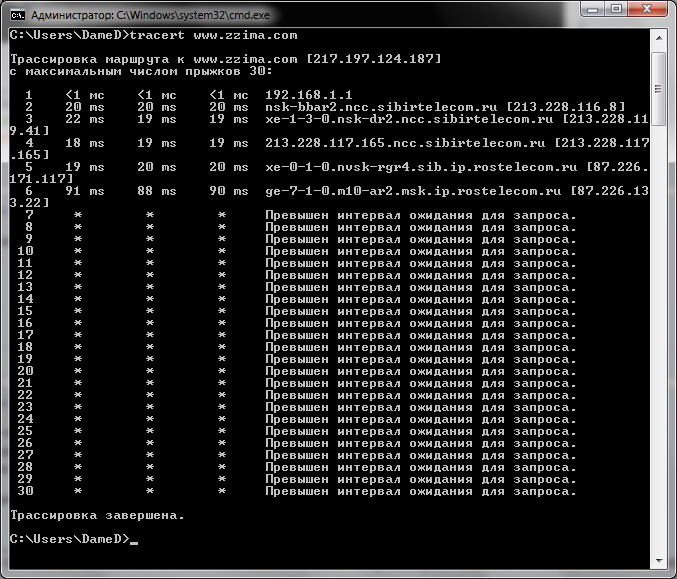Click hop 1 address '192.168.1.1'
Image resolution: width=677 pixels, height=579 pixels.
[x=309, y=95]
